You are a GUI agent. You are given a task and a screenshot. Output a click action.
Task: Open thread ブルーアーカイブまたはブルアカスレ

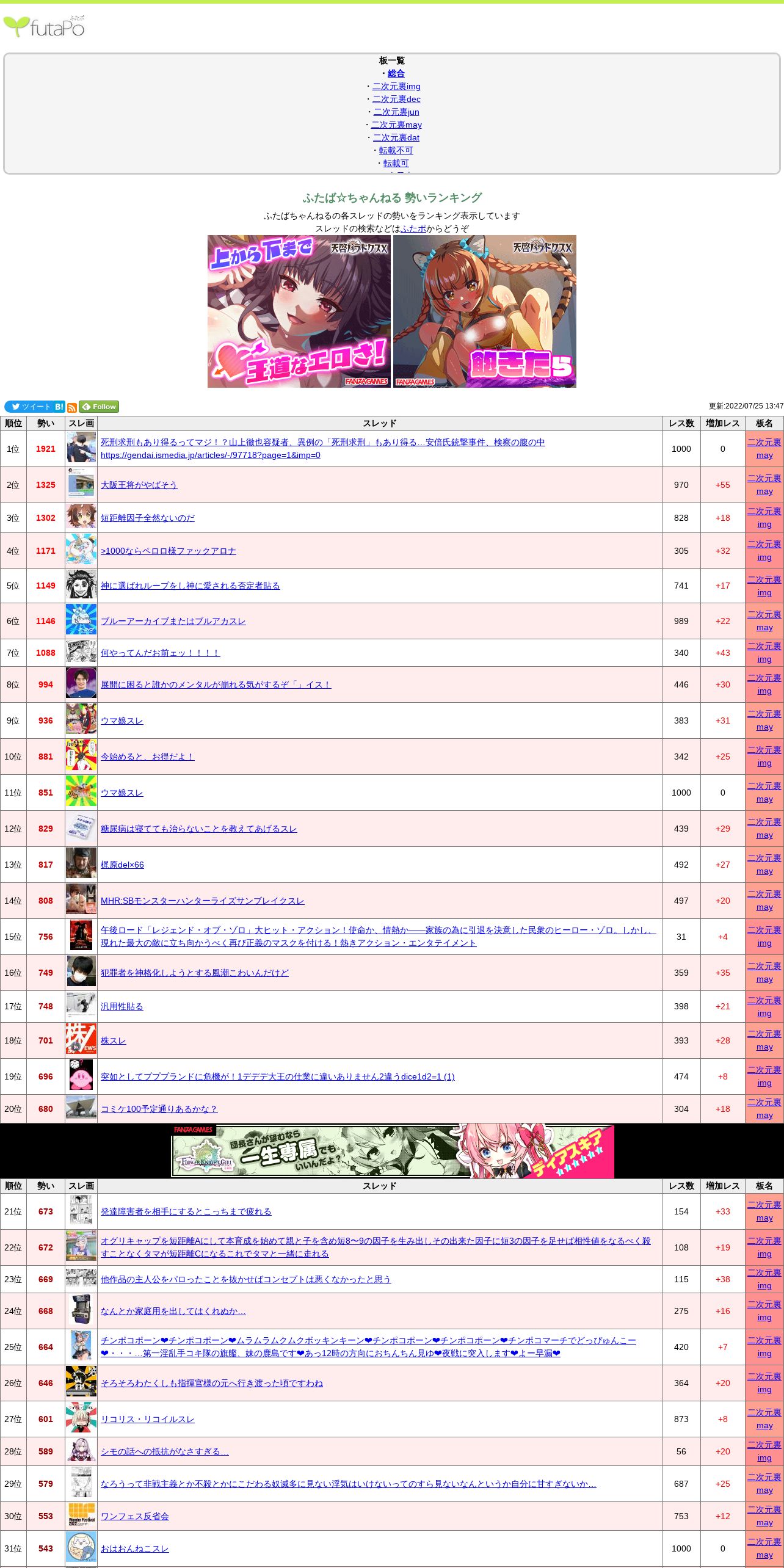coord(173,621)
